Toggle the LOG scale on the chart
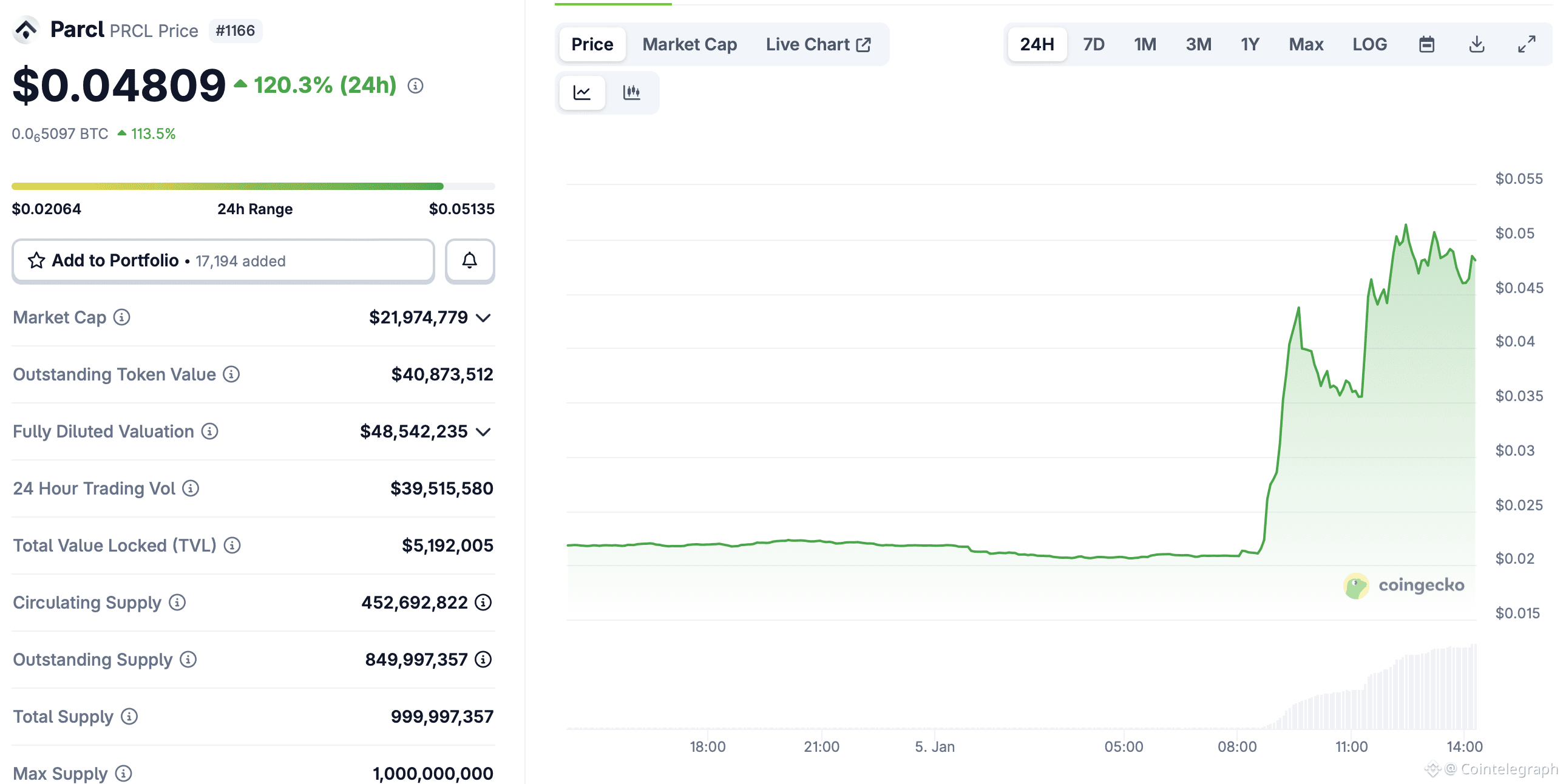 coord(1369,44)
